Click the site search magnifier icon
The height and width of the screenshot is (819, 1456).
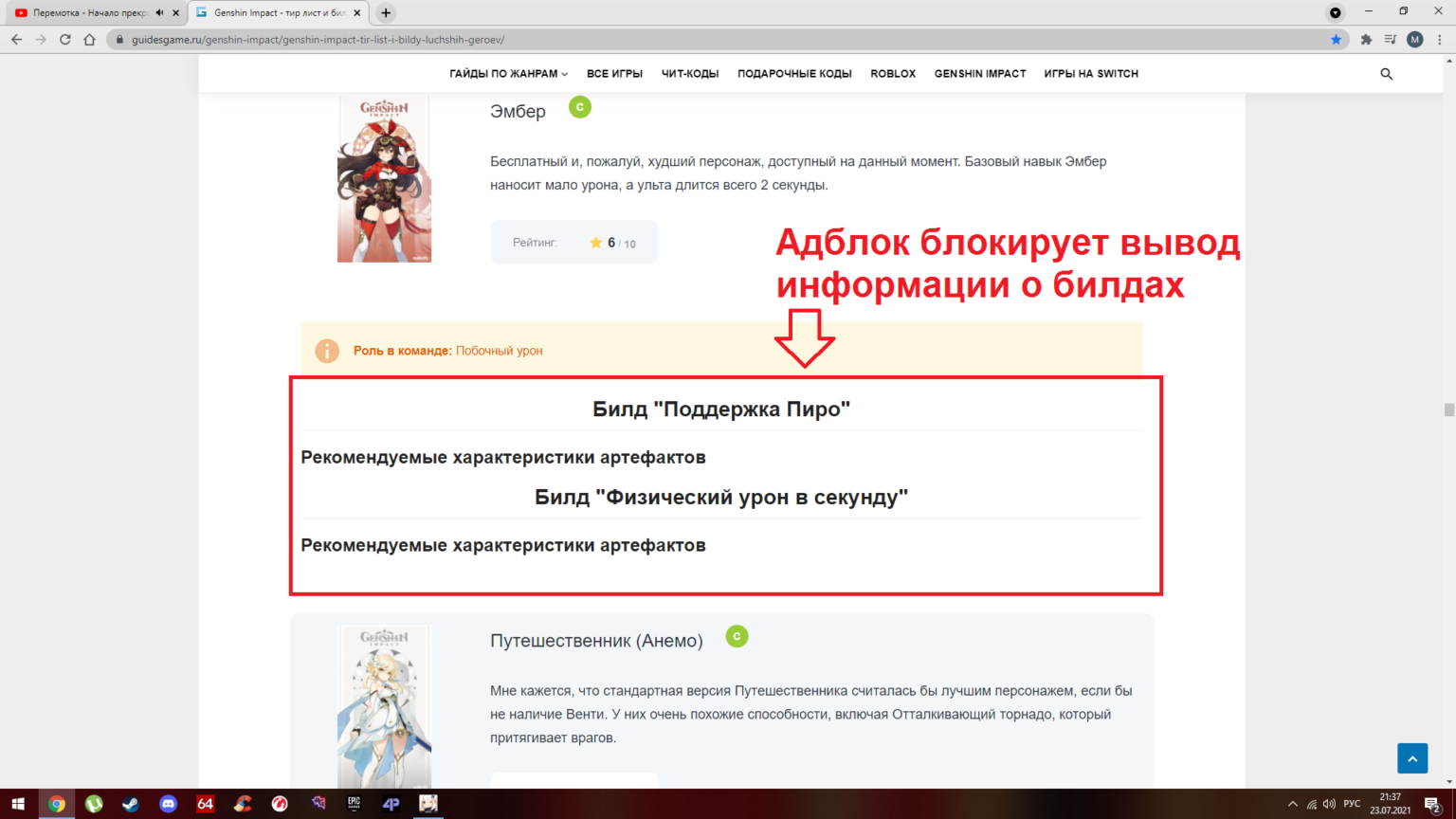(1386, 74)
